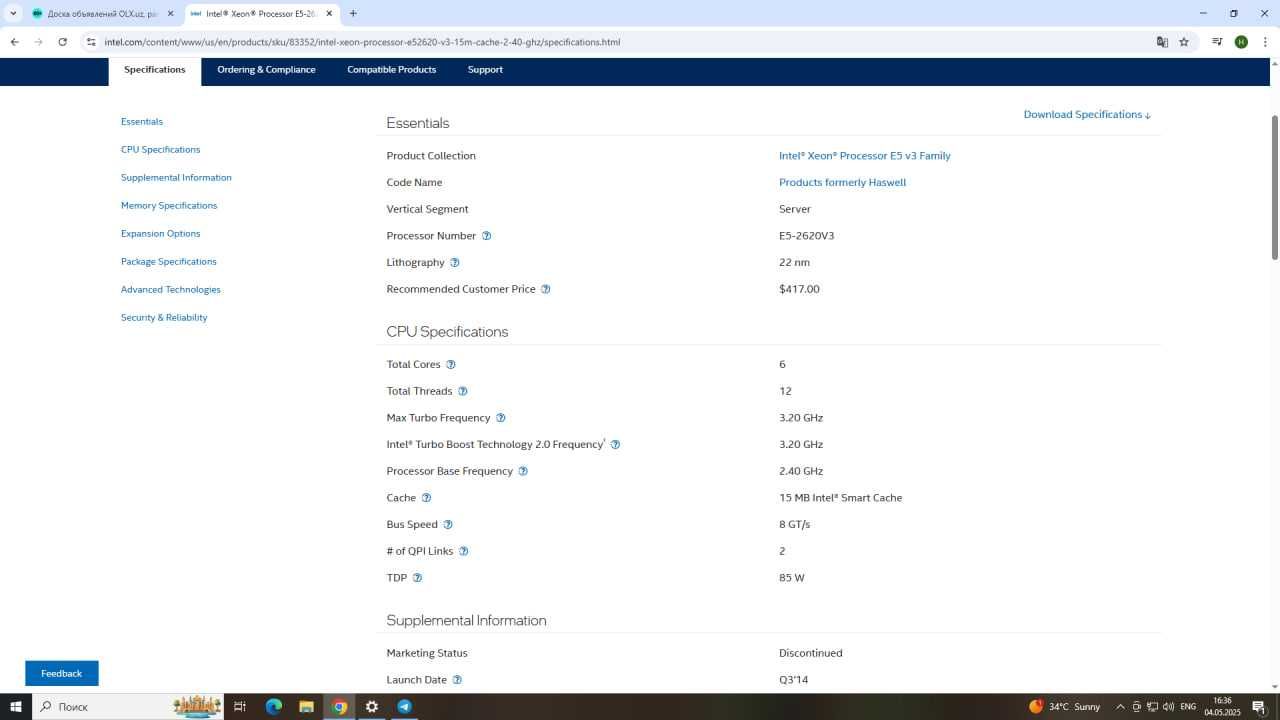Image resolution: width=1280 pixels, height=720 pixels.
Task: Open the tab search dropdown arrow
Action: 13,14
